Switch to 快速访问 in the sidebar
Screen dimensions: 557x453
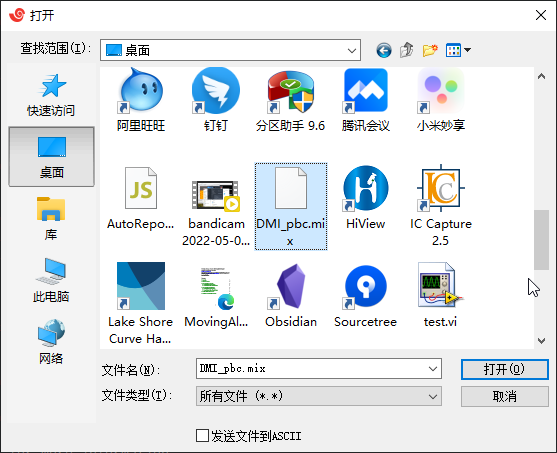pyautogui.click(x=51, y=95)
